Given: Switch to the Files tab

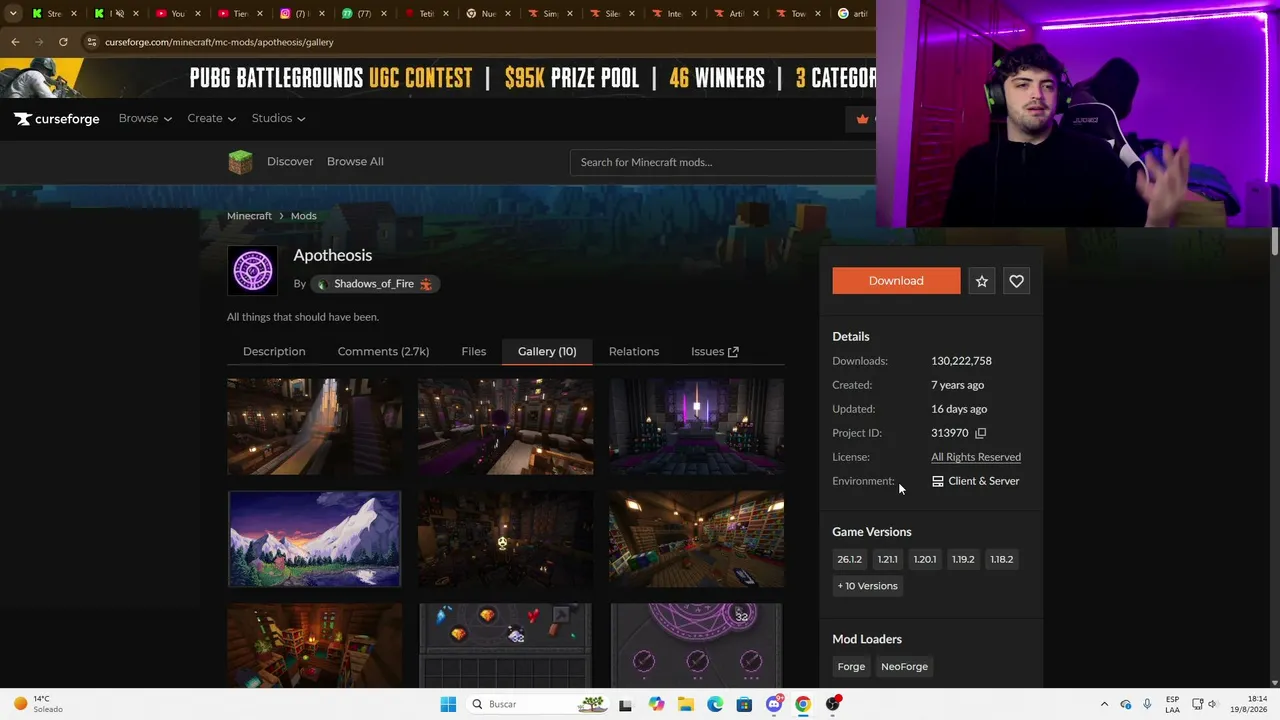Looking at the screenshot, I should [474, 352].
